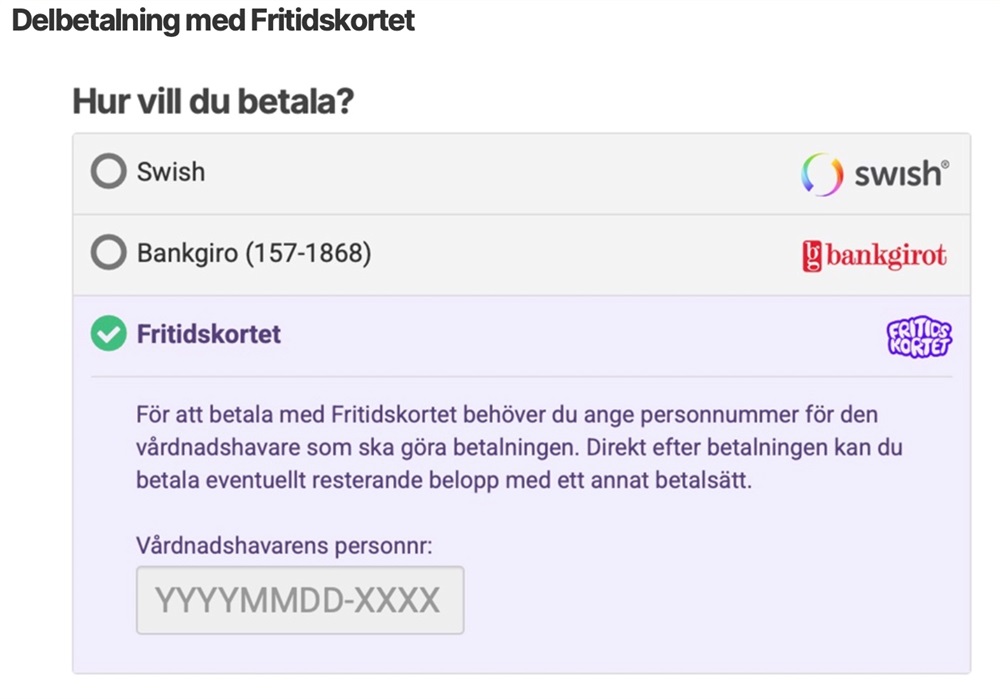This screenshot has height=699, width=1000.
Task: Click the "Hur vill du betala?" heading
Action: click(x=213, y=102)
